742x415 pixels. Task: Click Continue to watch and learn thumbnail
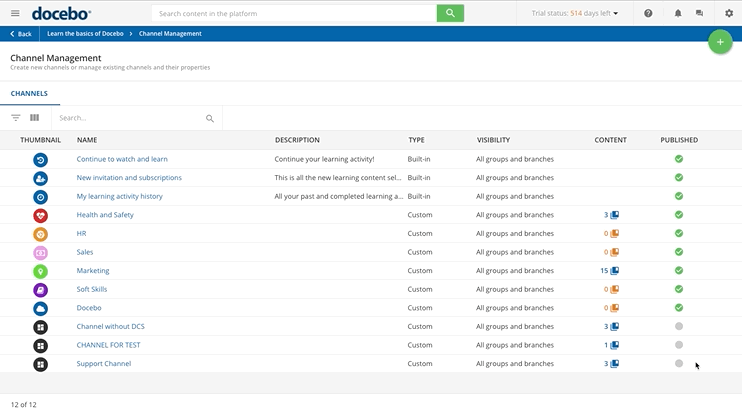pos(40,160)
